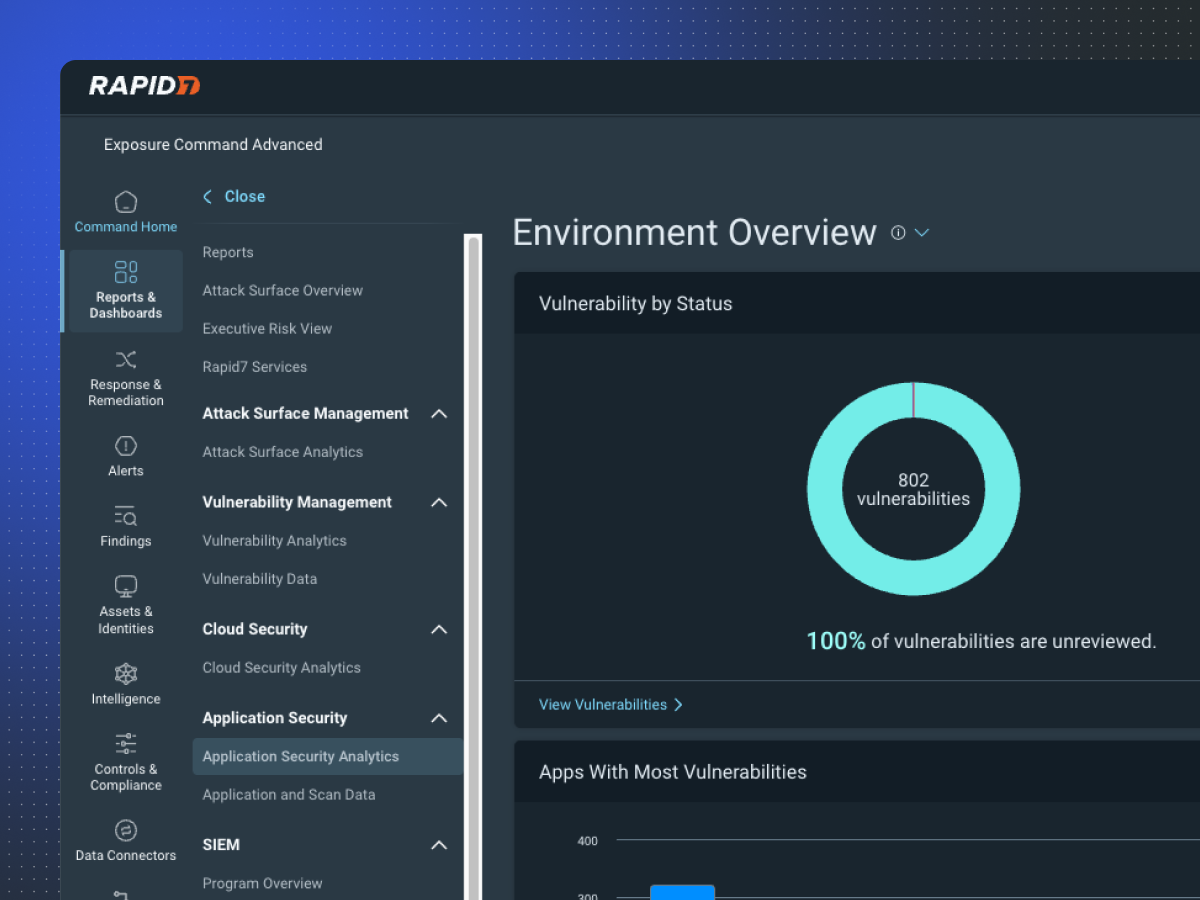Select the Controls & Compliance icon
The width and height of the screenshot is (1200, 900).
pos(125,743)
